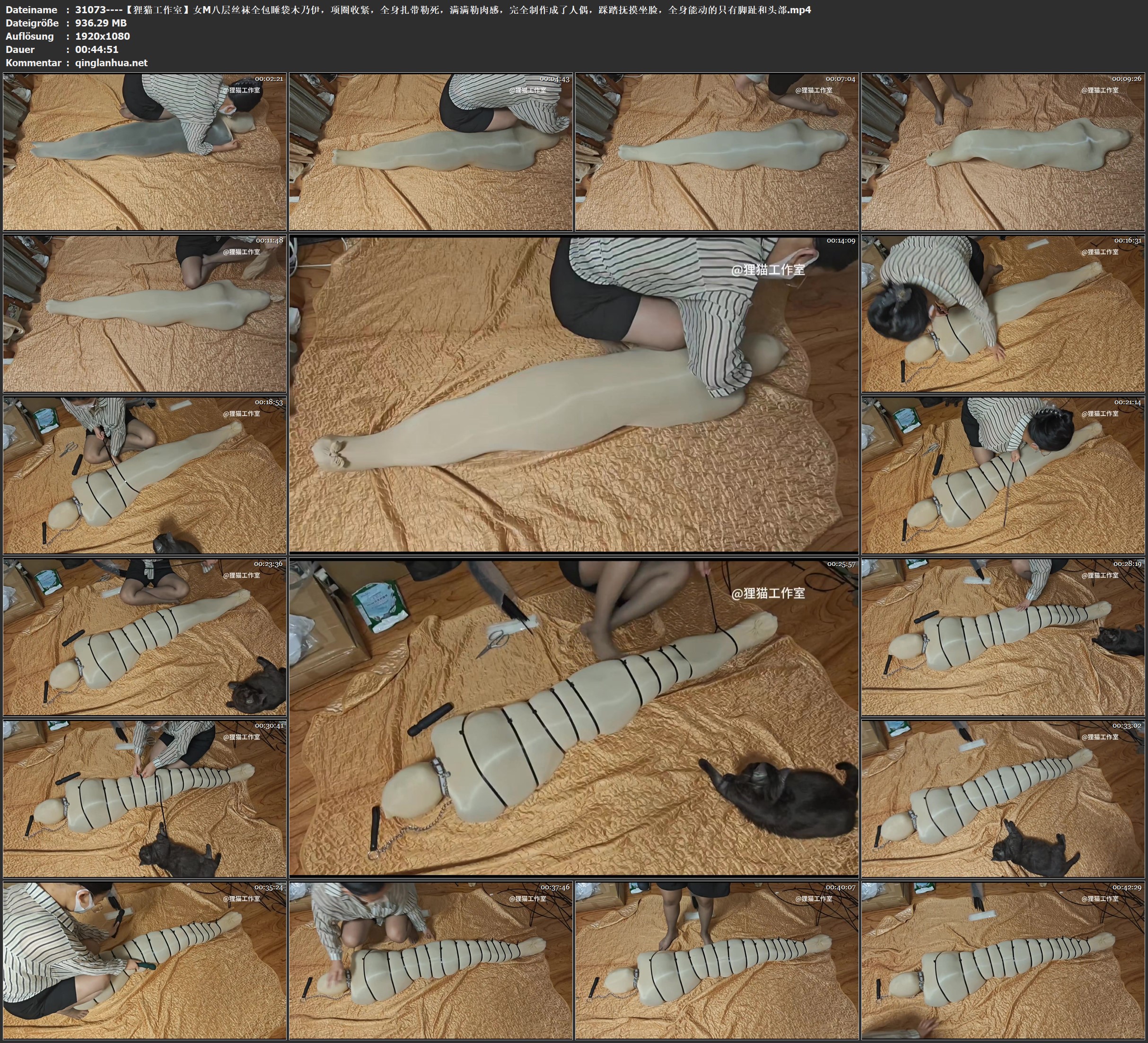
Task: Open the thumbnail at 00:16:31
Action: tap(1003, 313)
